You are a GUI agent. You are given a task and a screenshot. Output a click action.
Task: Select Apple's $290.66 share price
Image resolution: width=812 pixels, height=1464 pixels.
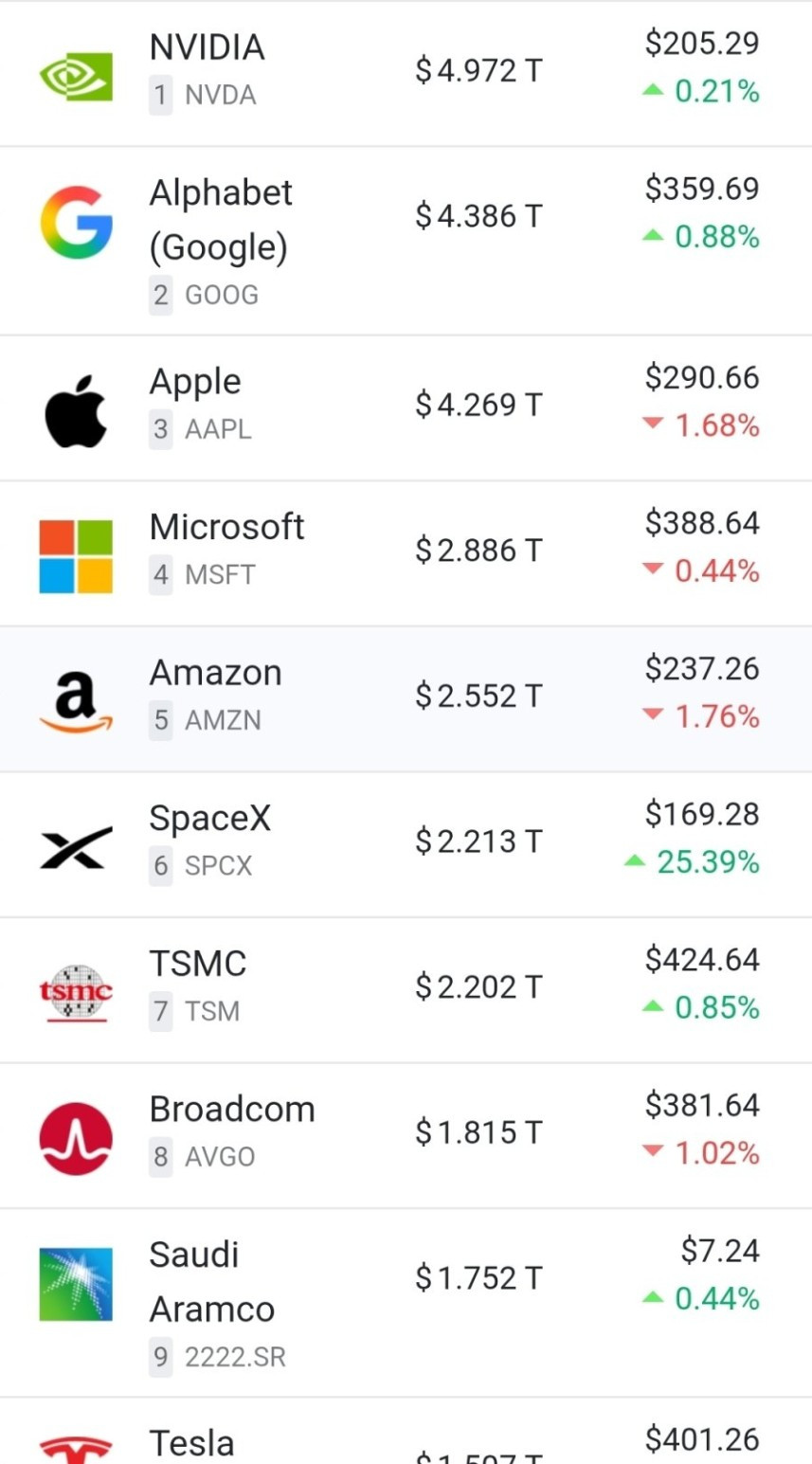(702, 377)
